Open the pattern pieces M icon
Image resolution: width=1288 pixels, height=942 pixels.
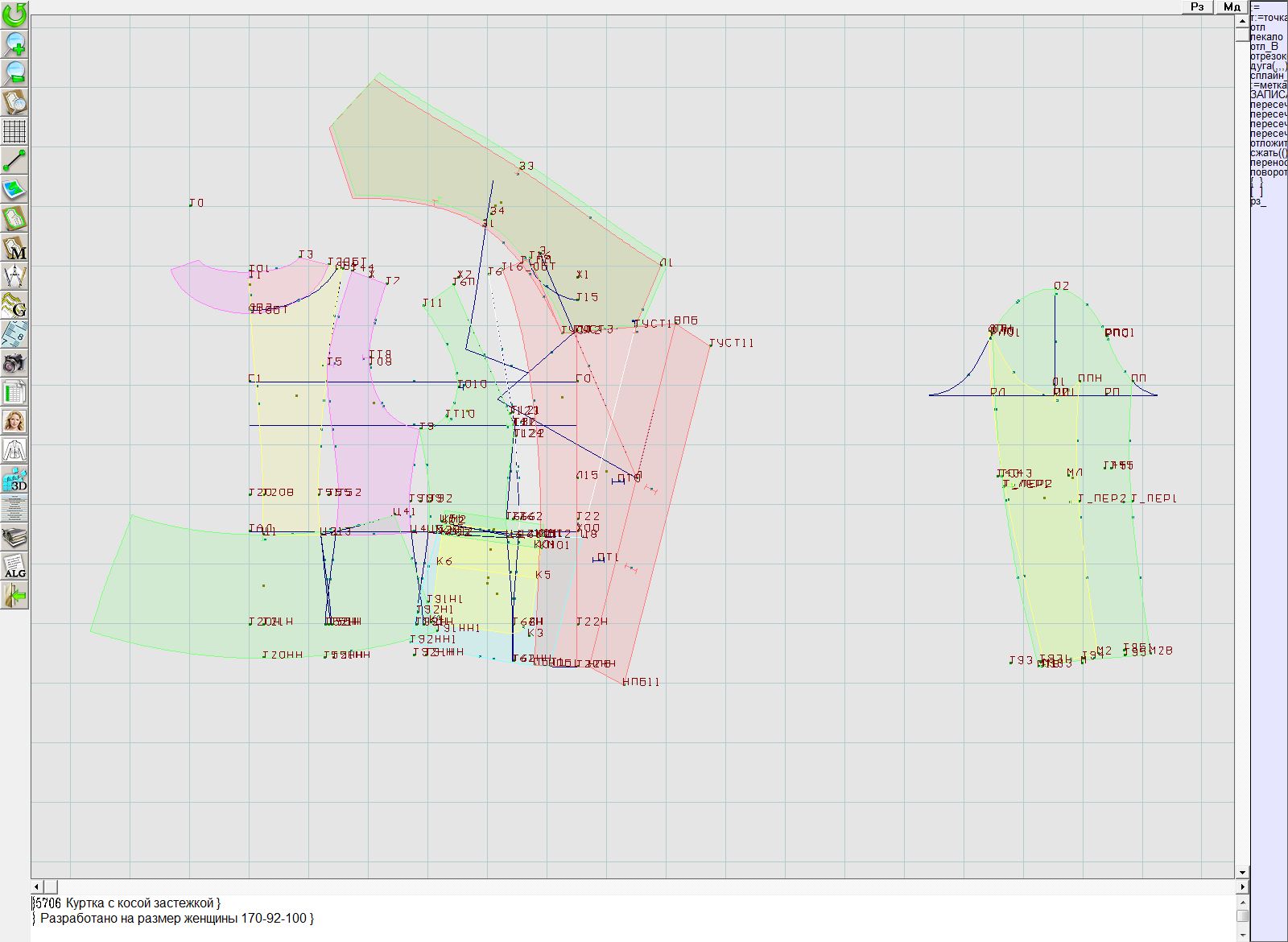(x=14, y=248)
